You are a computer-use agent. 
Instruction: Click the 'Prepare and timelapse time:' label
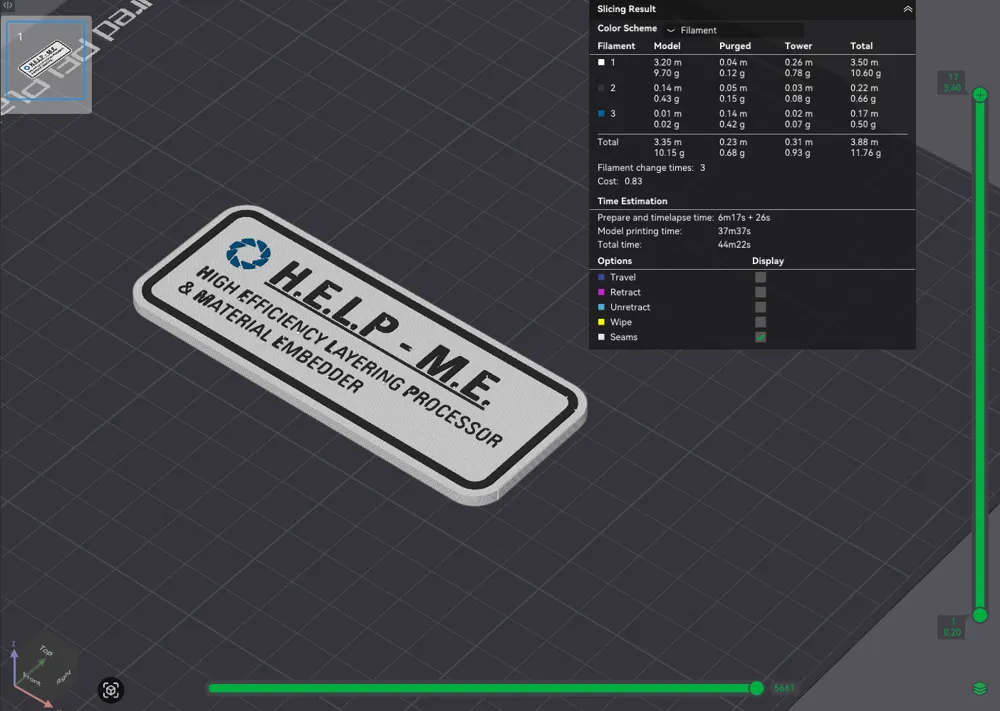[x=655, y=217]
